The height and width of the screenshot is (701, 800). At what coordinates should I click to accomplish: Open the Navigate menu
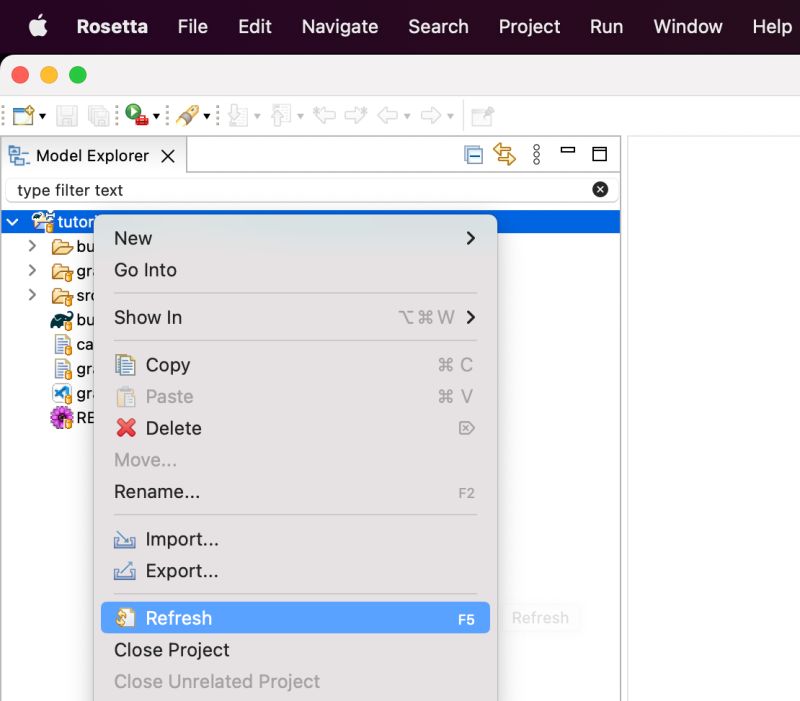pyautogui.click(x=340, y=27)
